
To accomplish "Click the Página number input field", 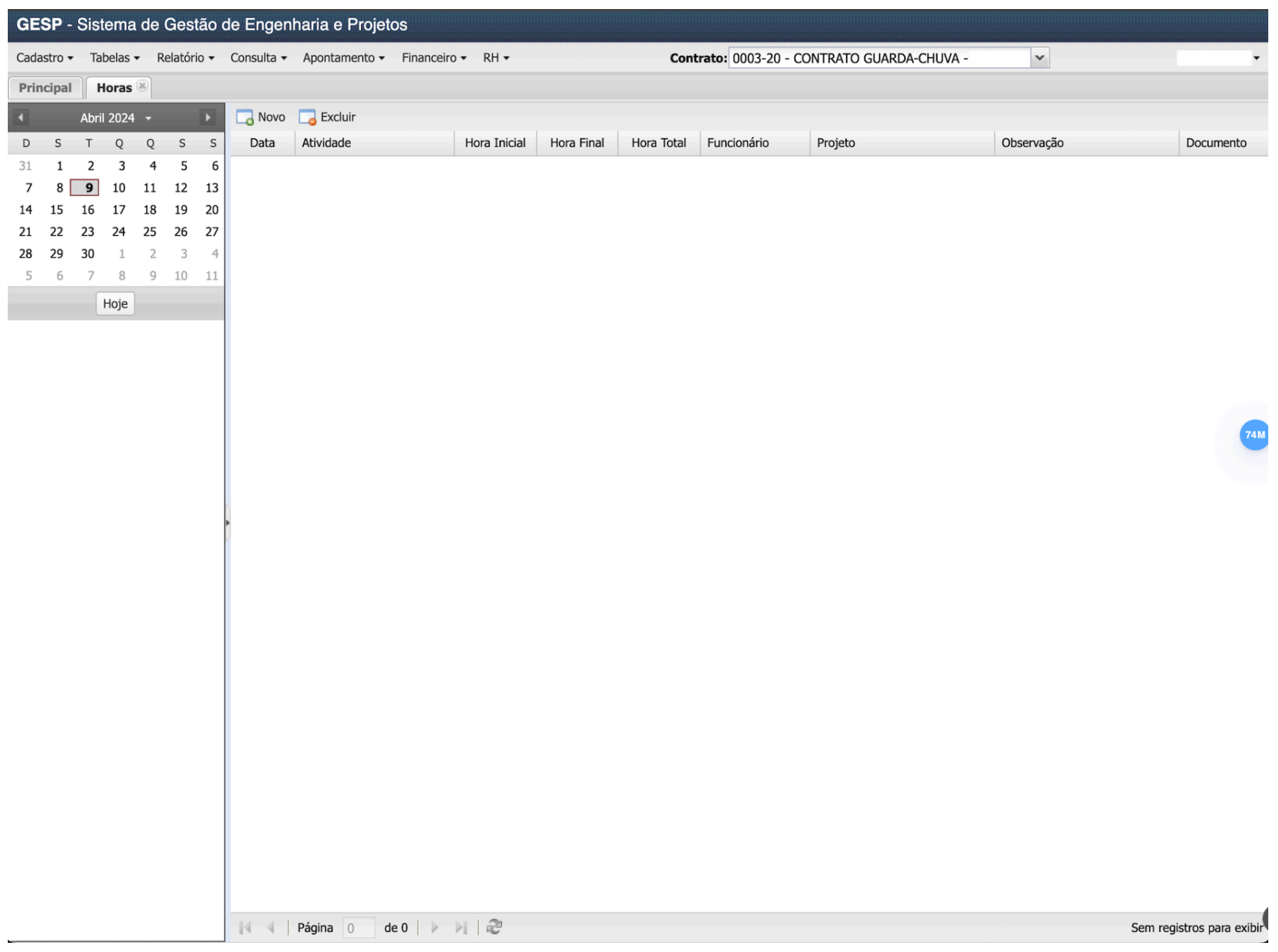I will point(358,927).
